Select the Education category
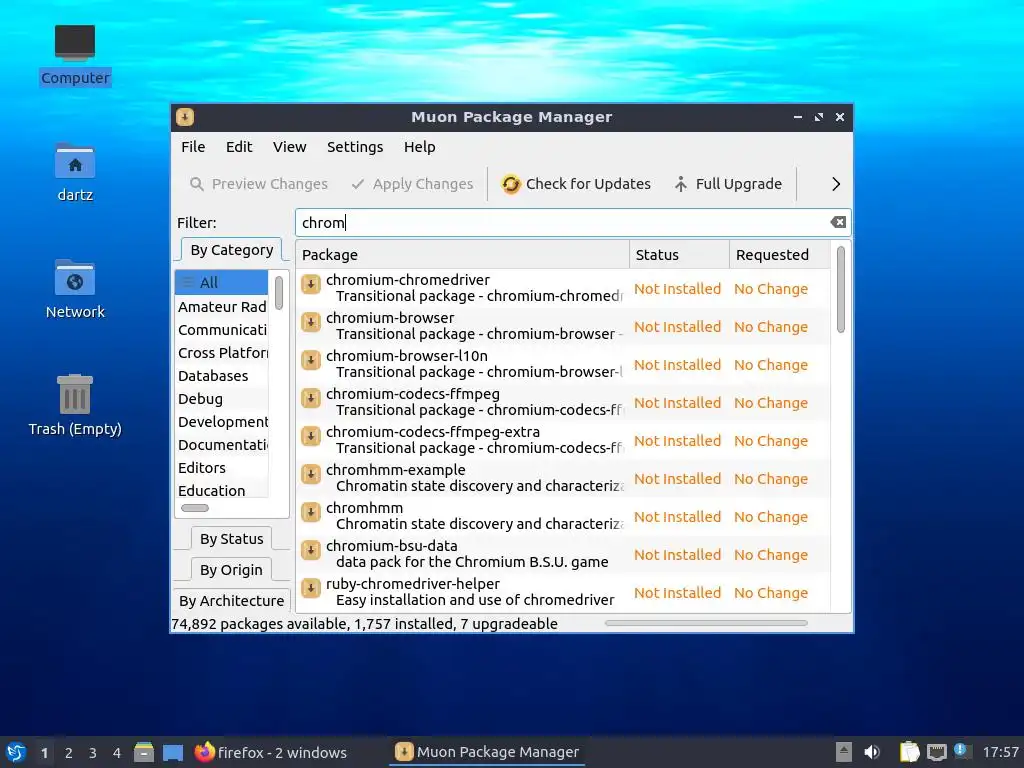This screenshot has width=1024, height=768. click(221, 490)
